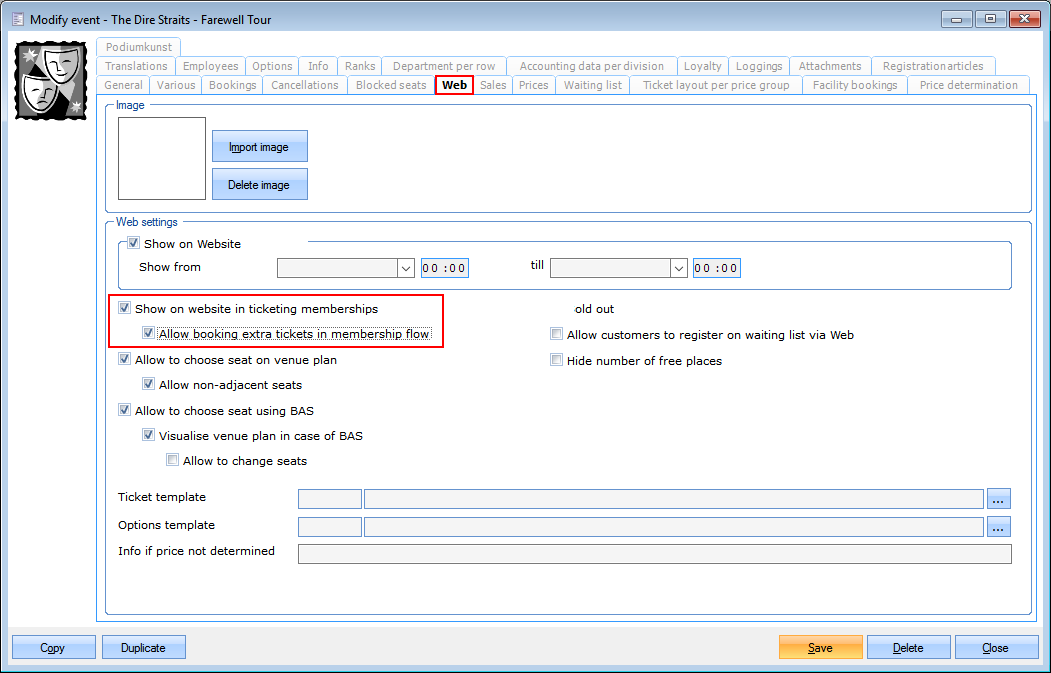Screen dimensions: 1051x673
Task: Click Info if price not determined field
Action: click(654, 554)
